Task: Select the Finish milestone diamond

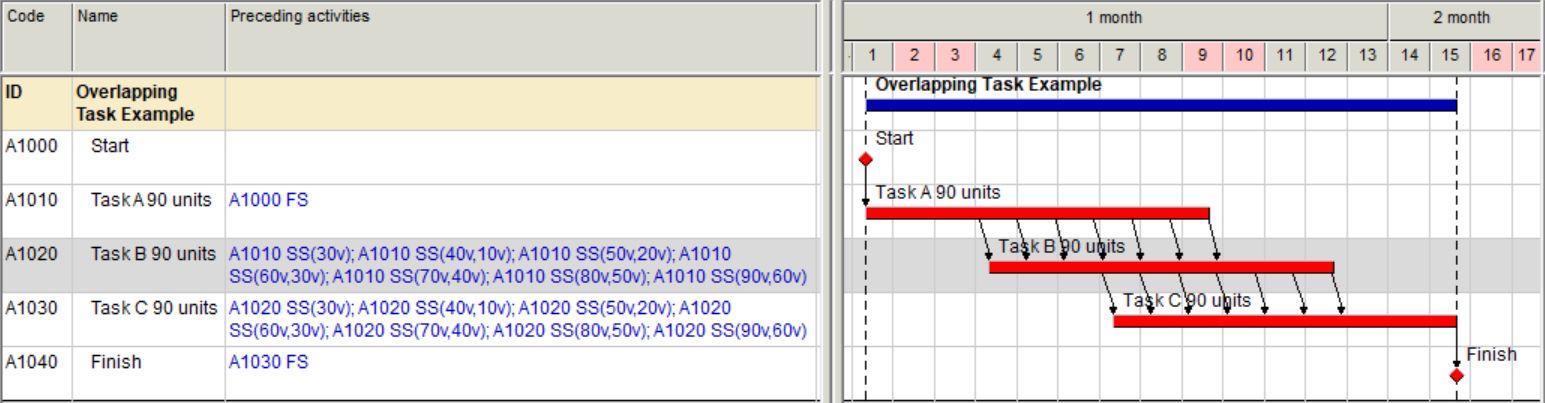Action: [1457, 375]
